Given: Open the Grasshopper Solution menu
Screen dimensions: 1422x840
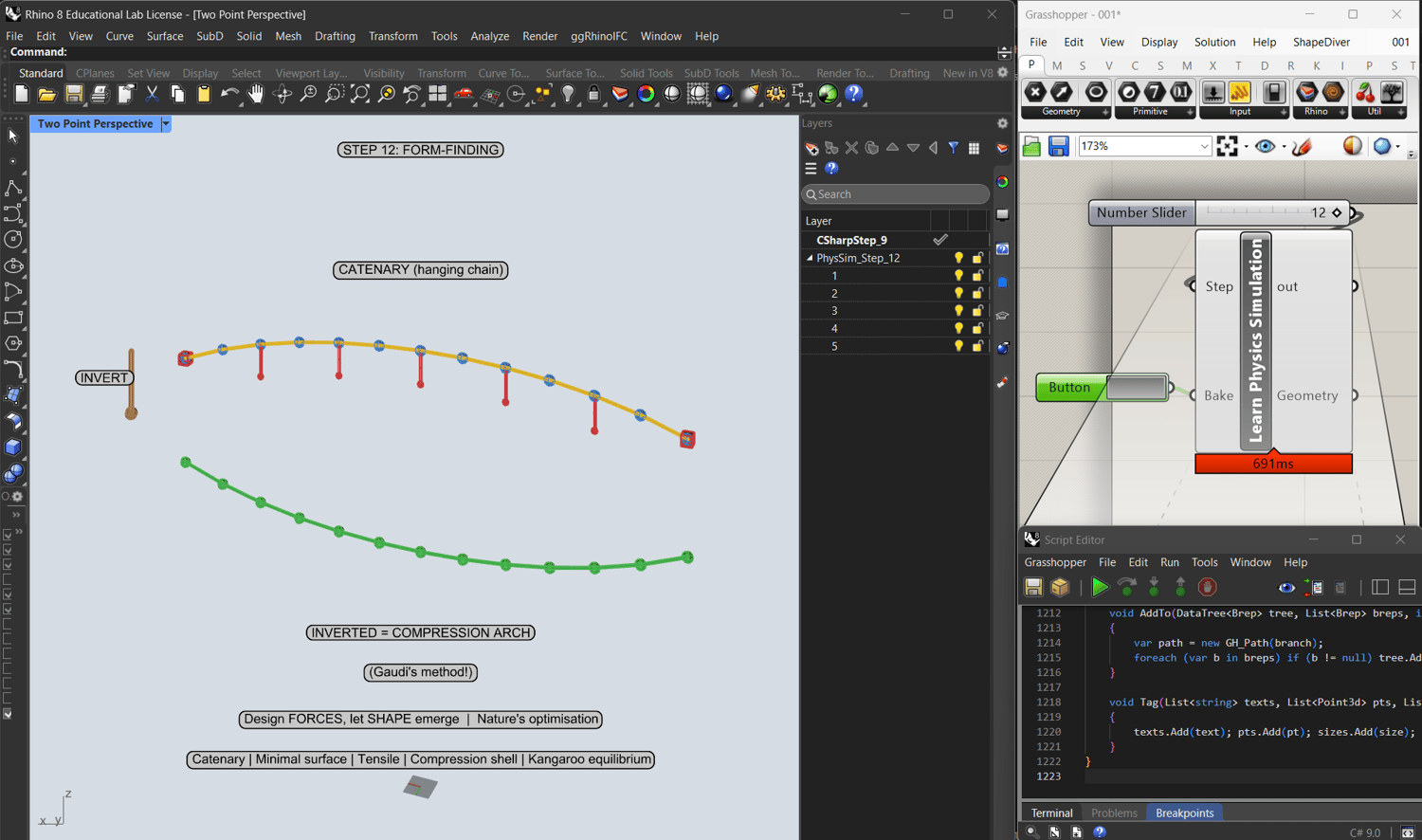Looking at the screenshot, I should 1214,42.
